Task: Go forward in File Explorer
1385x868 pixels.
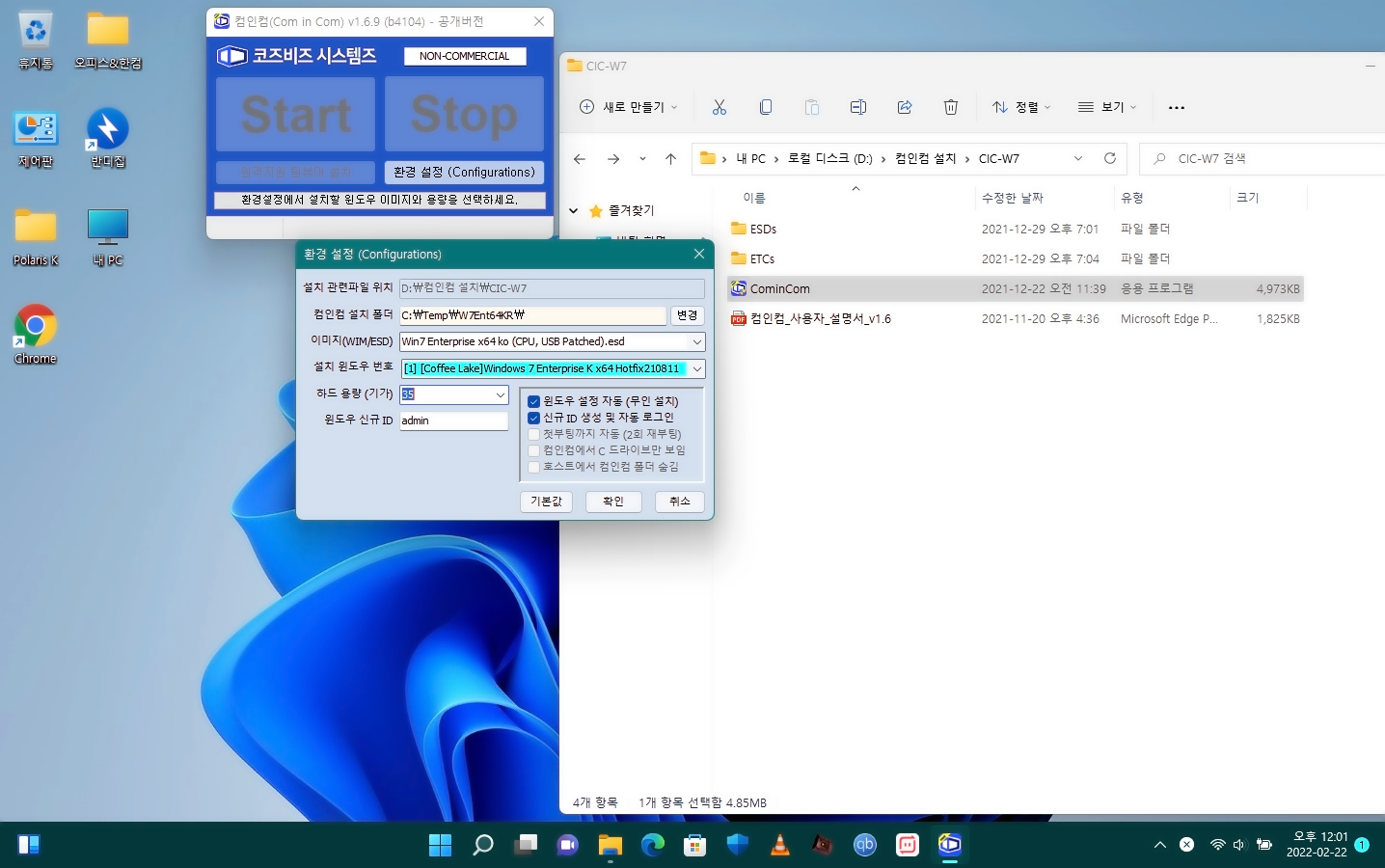Action: pos(613,159)
